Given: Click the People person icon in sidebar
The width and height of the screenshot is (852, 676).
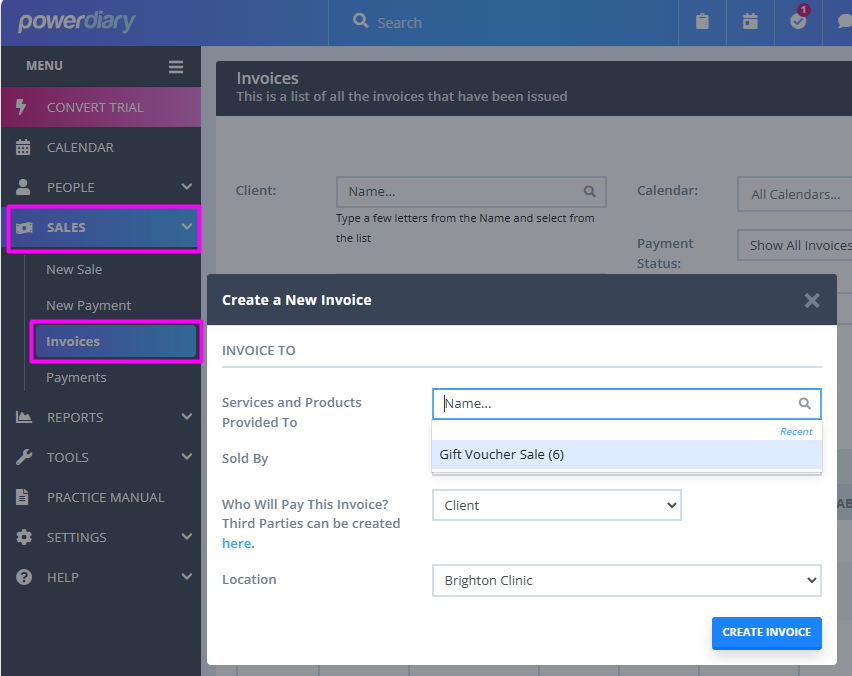Looking at the screenshot, I should (x=23, y=187).
